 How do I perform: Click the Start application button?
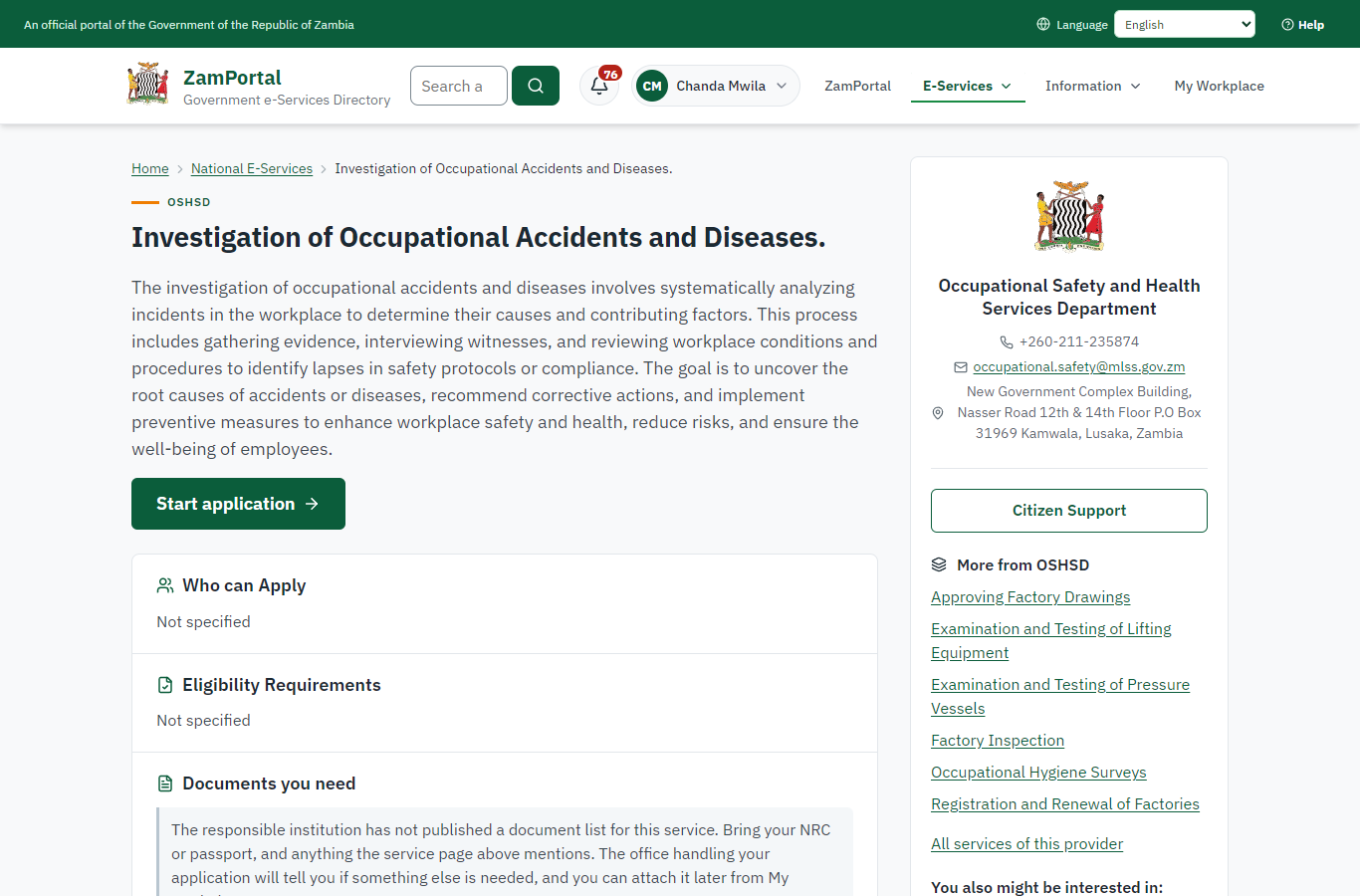coord(238,504)
